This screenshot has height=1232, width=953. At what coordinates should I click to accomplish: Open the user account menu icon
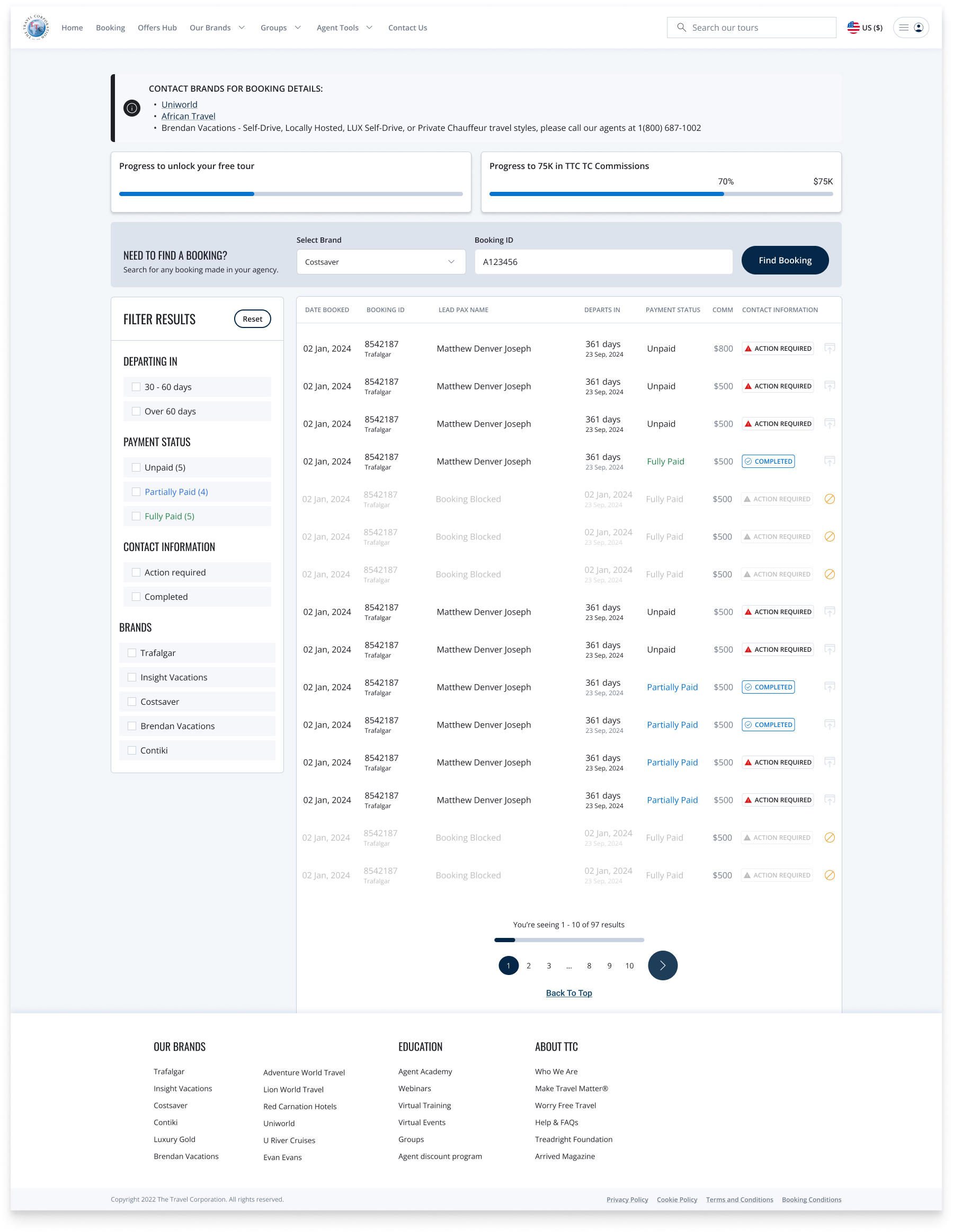click(918, 27)
